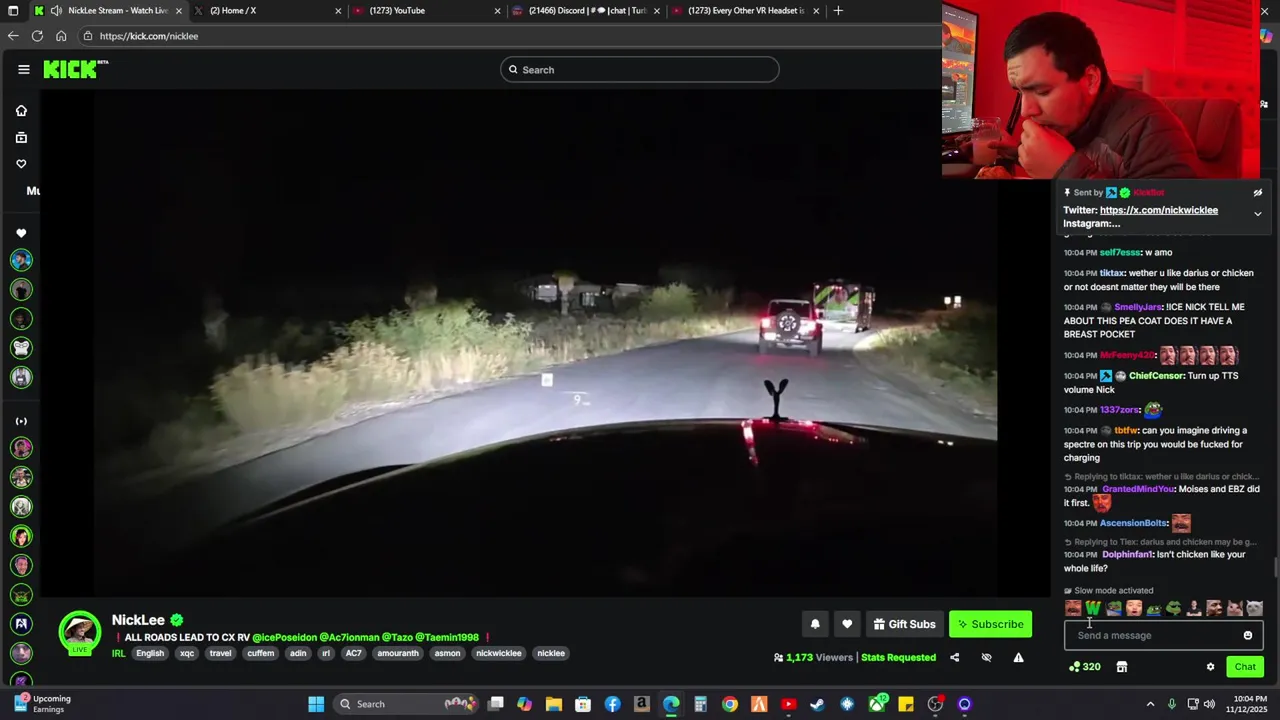Reload the browser page
Screen dimensions: 1280x720
coord(37,36)
